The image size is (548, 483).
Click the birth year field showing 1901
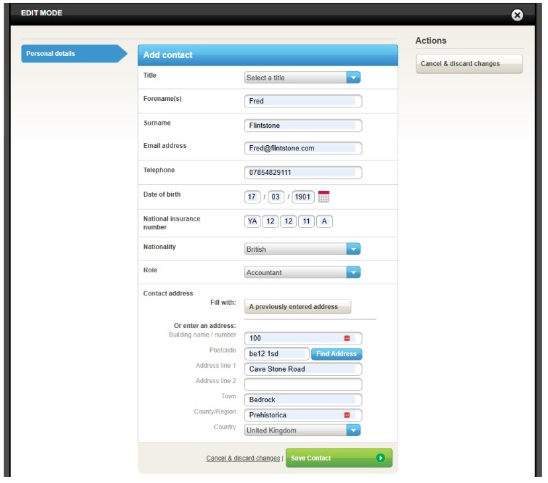303,197
